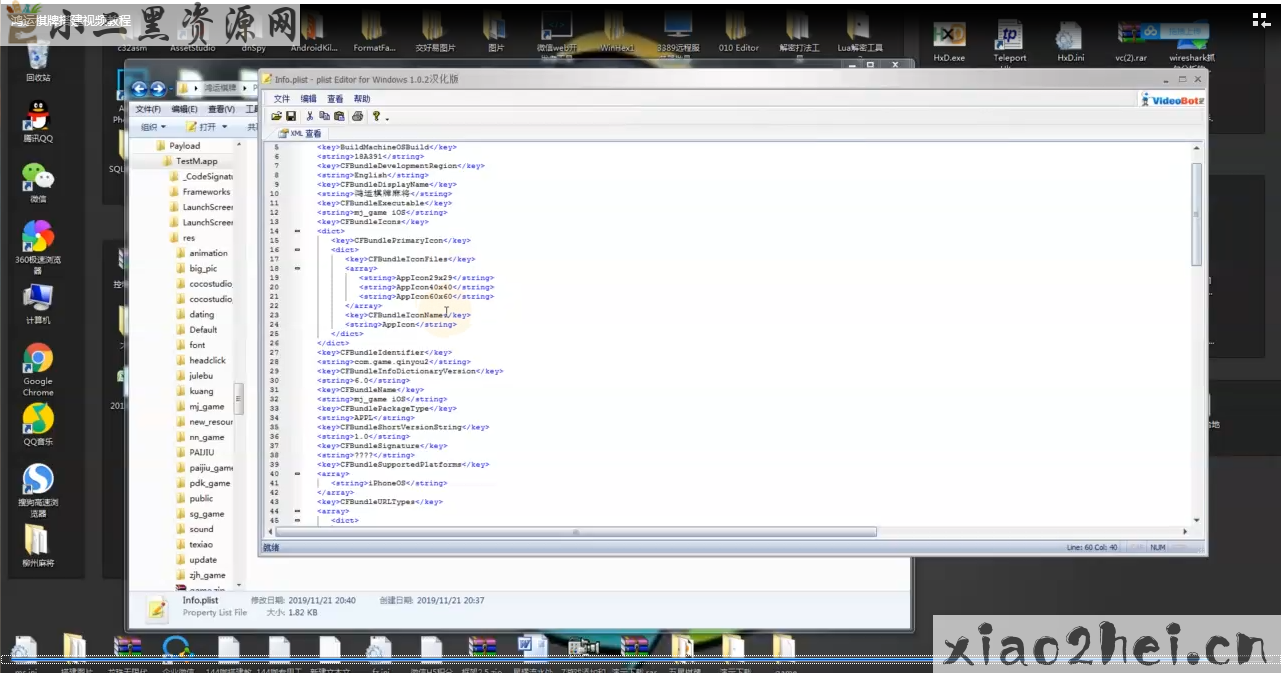Click the Open file icon in plist Editor

(x=277, y=116)
